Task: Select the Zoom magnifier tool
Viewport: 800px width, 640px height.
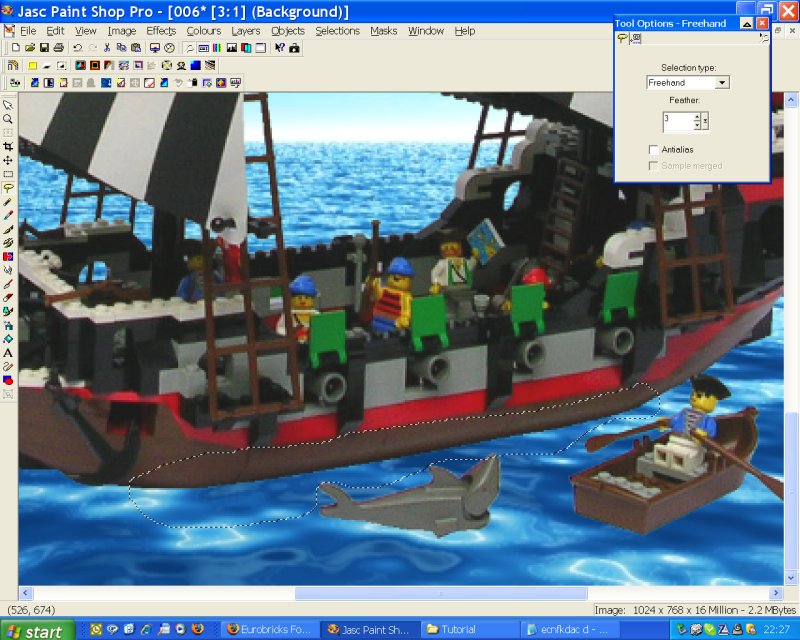Action: 8,119
